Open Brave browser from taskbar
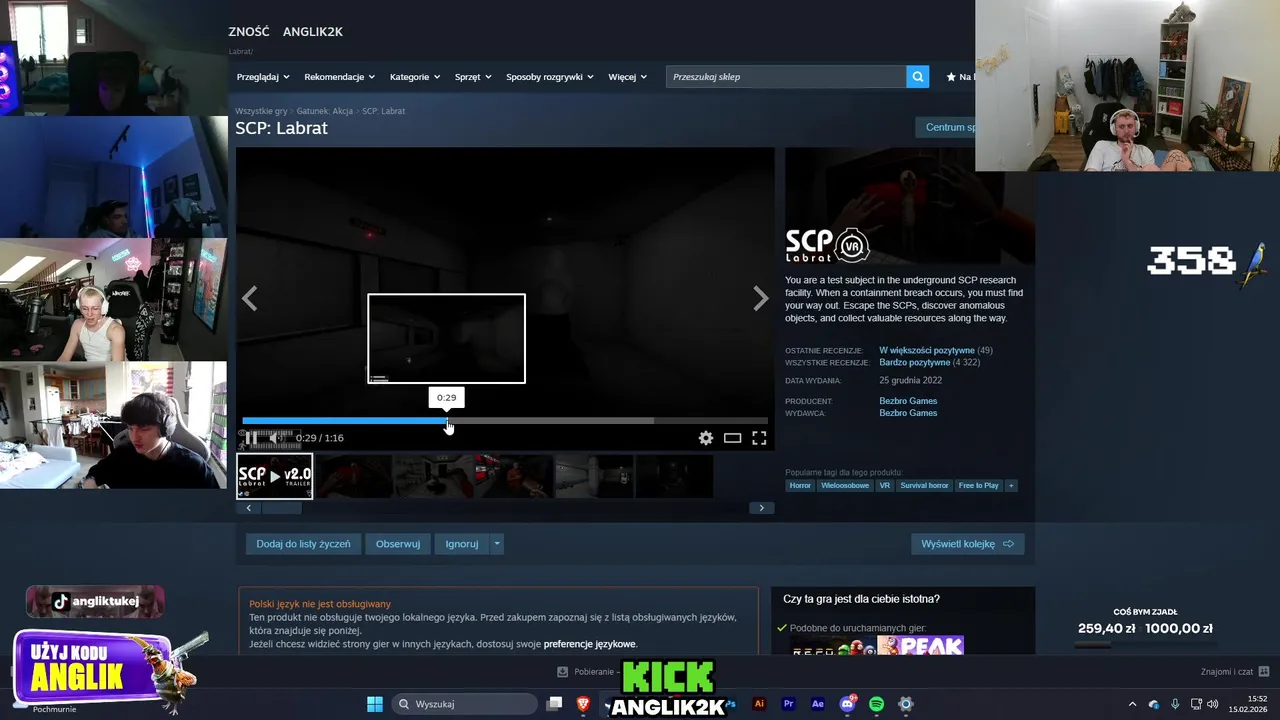The image size is (1280, 720). (583, 704)
